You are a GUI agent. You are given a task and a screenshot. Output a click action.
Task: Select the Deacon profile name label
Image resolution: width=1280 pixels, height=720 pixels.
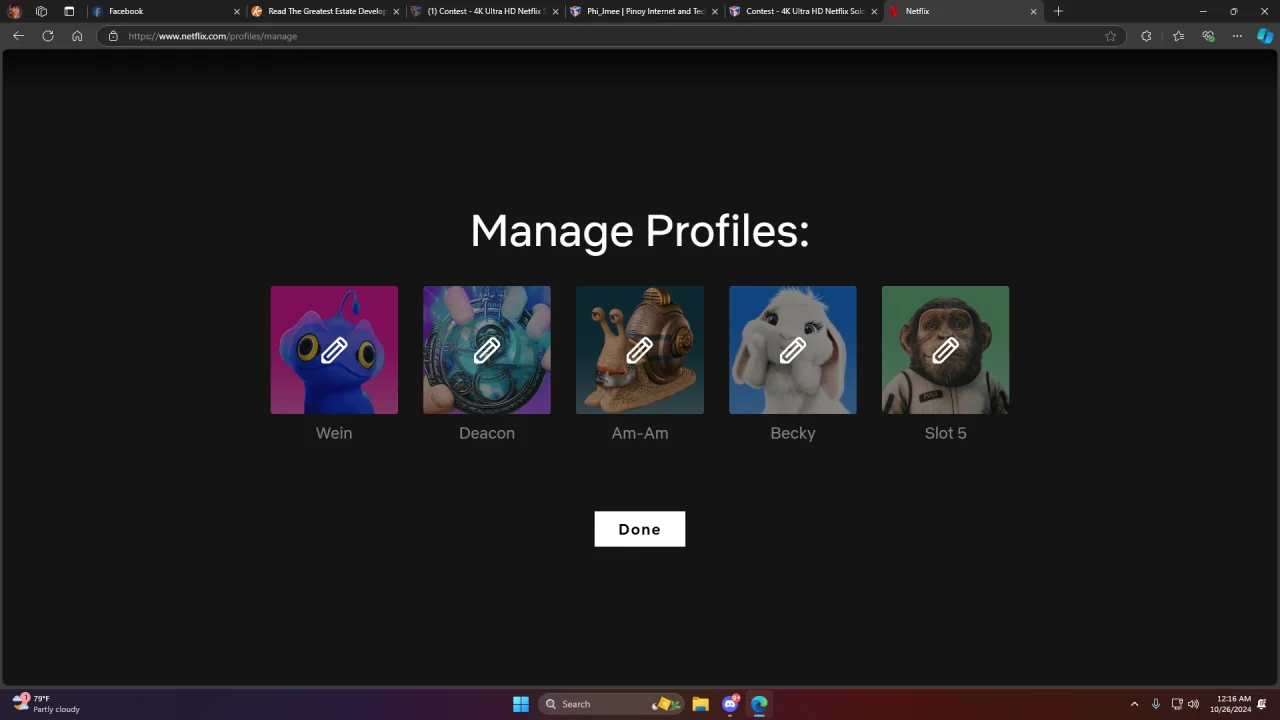[487, 433]
